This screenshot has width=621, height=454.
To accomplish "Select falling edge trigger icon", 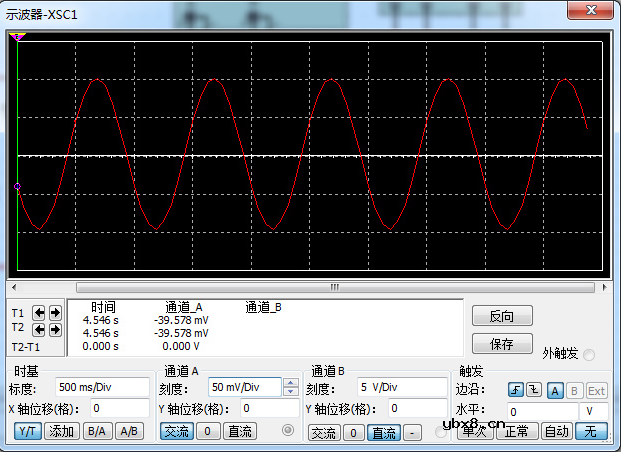I will (533, 390).
